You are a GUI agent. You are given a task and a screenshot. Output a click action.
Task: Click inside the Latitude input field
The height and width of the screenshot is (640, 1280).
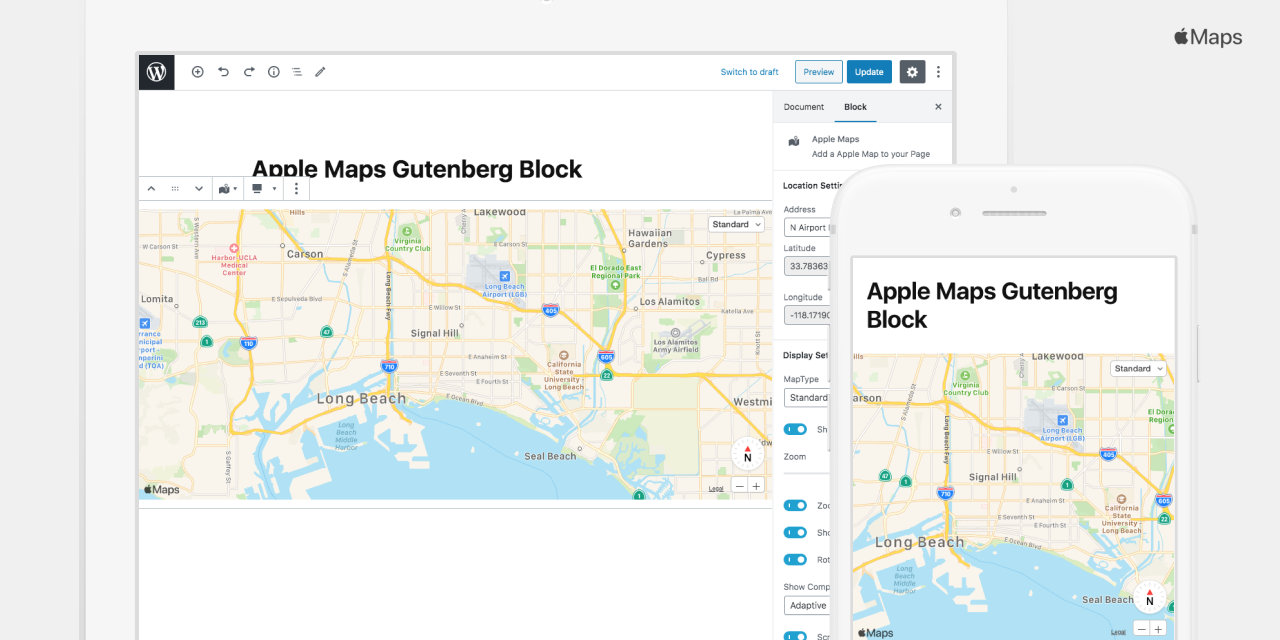[807, 266]
